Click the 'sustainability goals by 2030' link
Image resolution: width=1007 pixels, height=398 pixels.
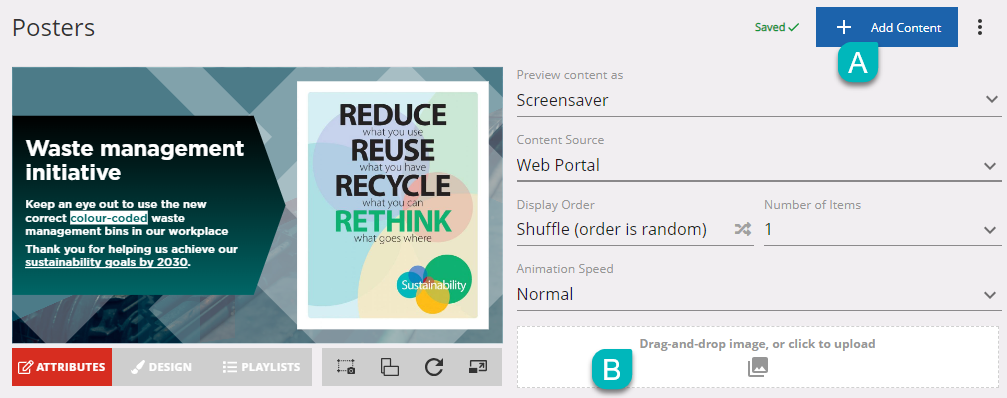(107, 262)
